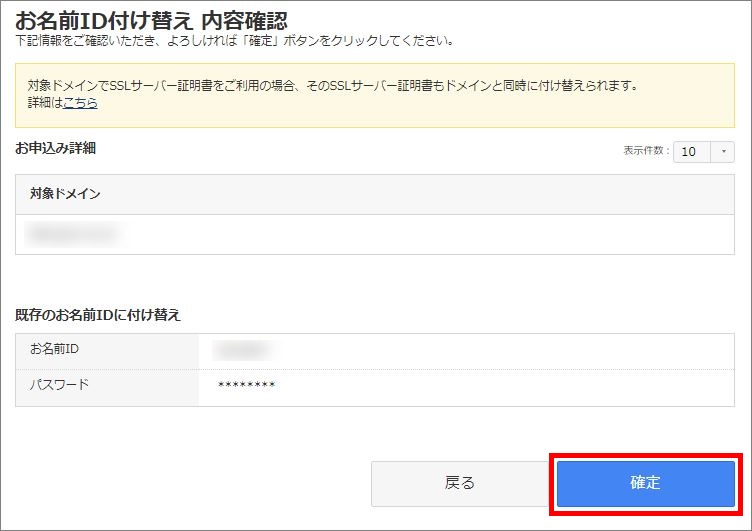This screenshot has height=531, width=752.
Task: Click the 詳細は text before the link
Action: (x=45, y=103)
